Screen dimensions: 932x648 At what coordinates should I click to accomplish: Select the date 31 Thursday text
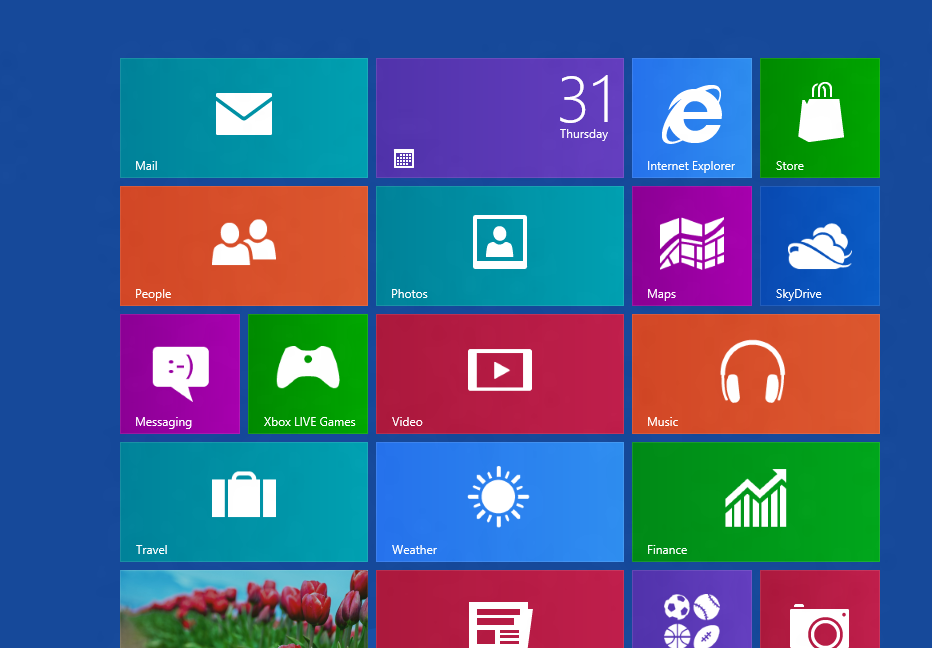coord(584,108)
